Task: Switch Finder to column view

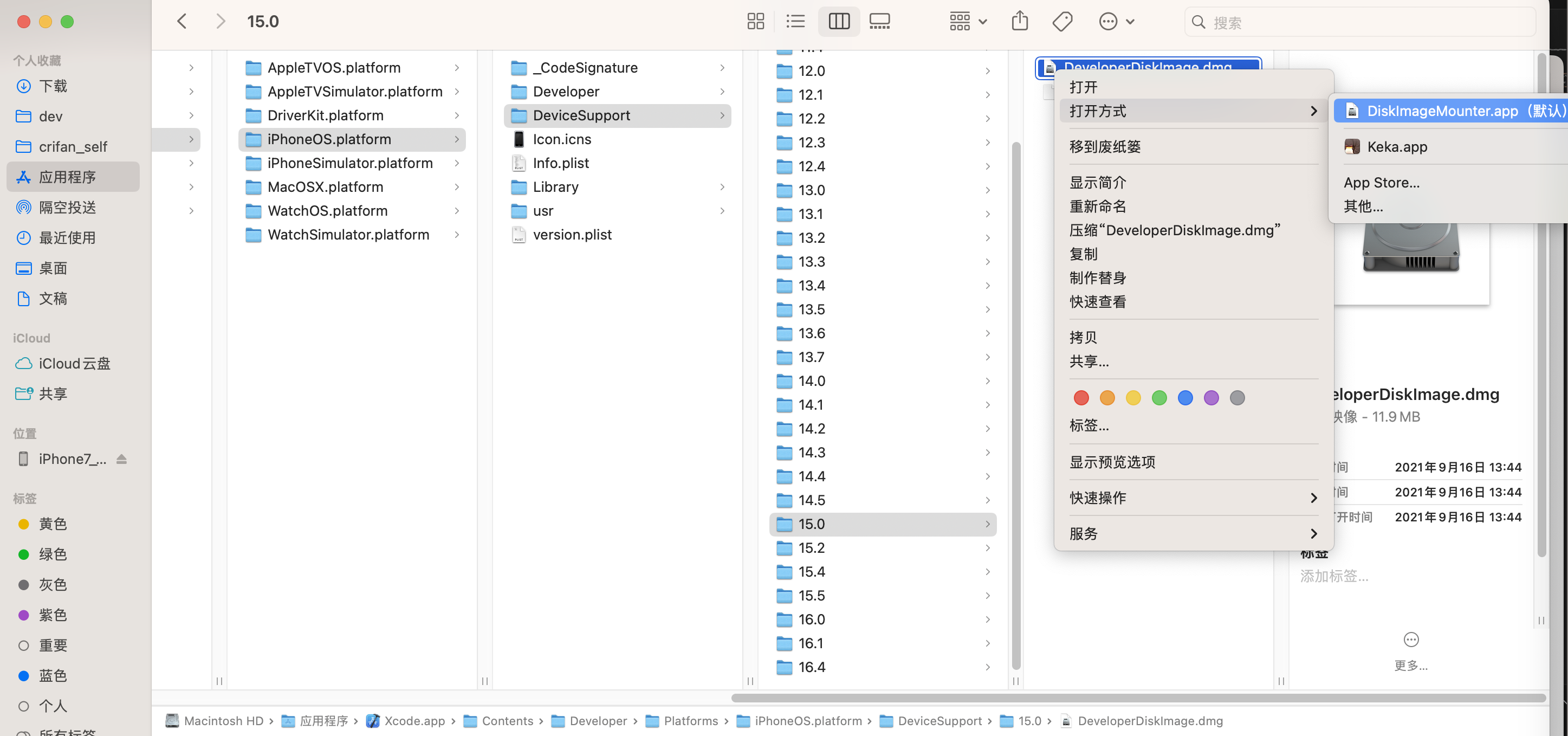Action: pos(839,22)
